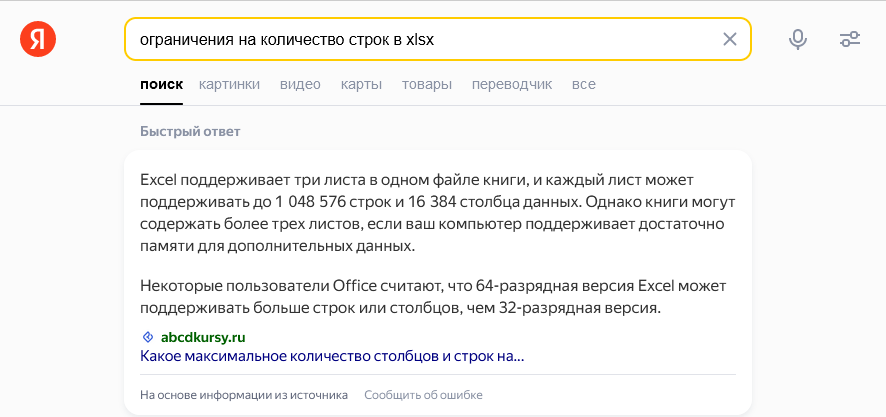Open the видео tab

300,84
